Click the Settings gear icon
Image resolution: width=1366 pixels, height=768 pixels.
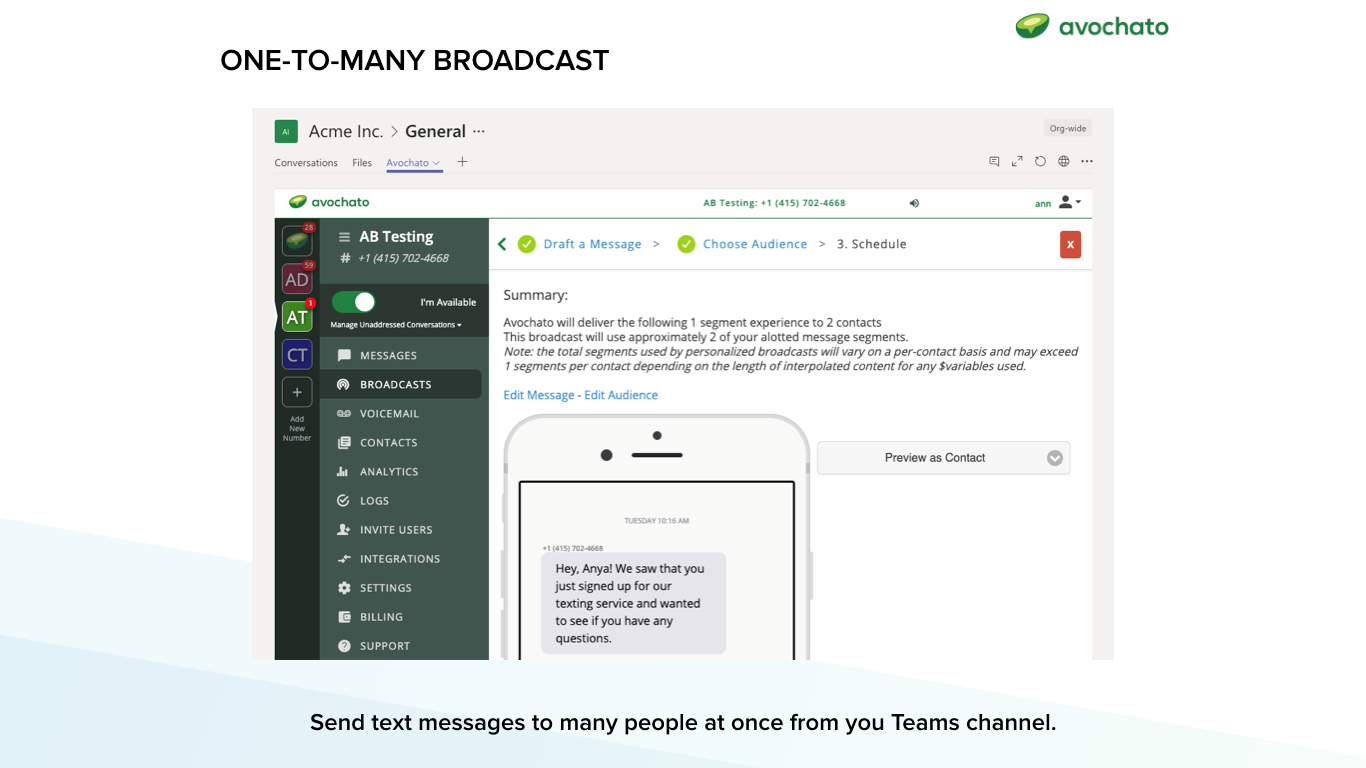tap(344, 587)
